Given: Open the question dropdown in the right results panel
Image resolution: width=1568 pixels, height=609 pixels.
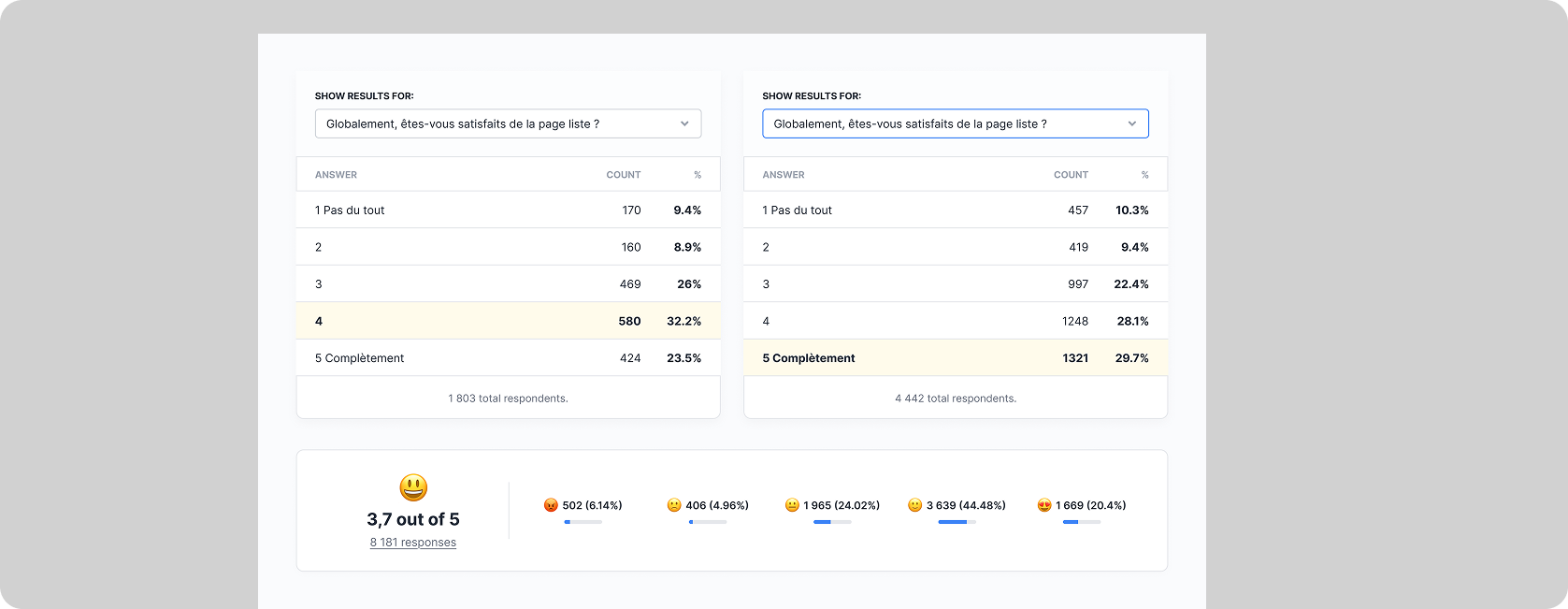Looking at the screenshot, I should (x=956, y=123).
